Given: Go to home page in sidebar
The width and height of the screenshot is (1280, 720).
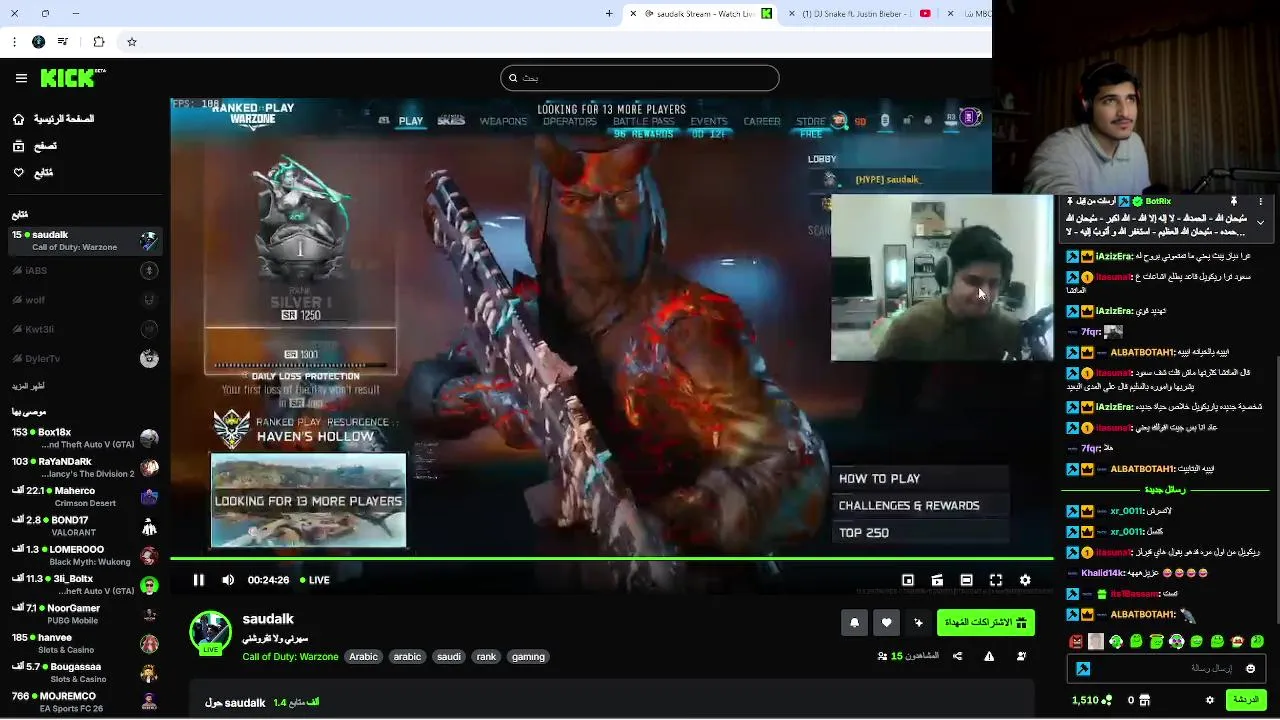Looking at the screenshot, I should 54,119.
